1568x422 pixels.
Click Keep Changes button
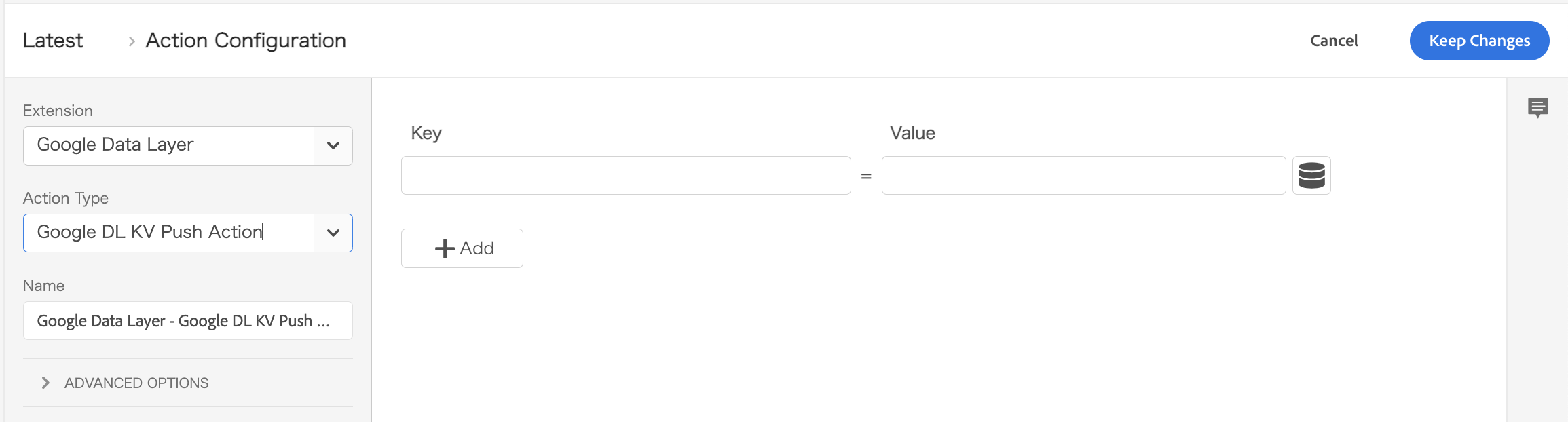pos(1480,41)
